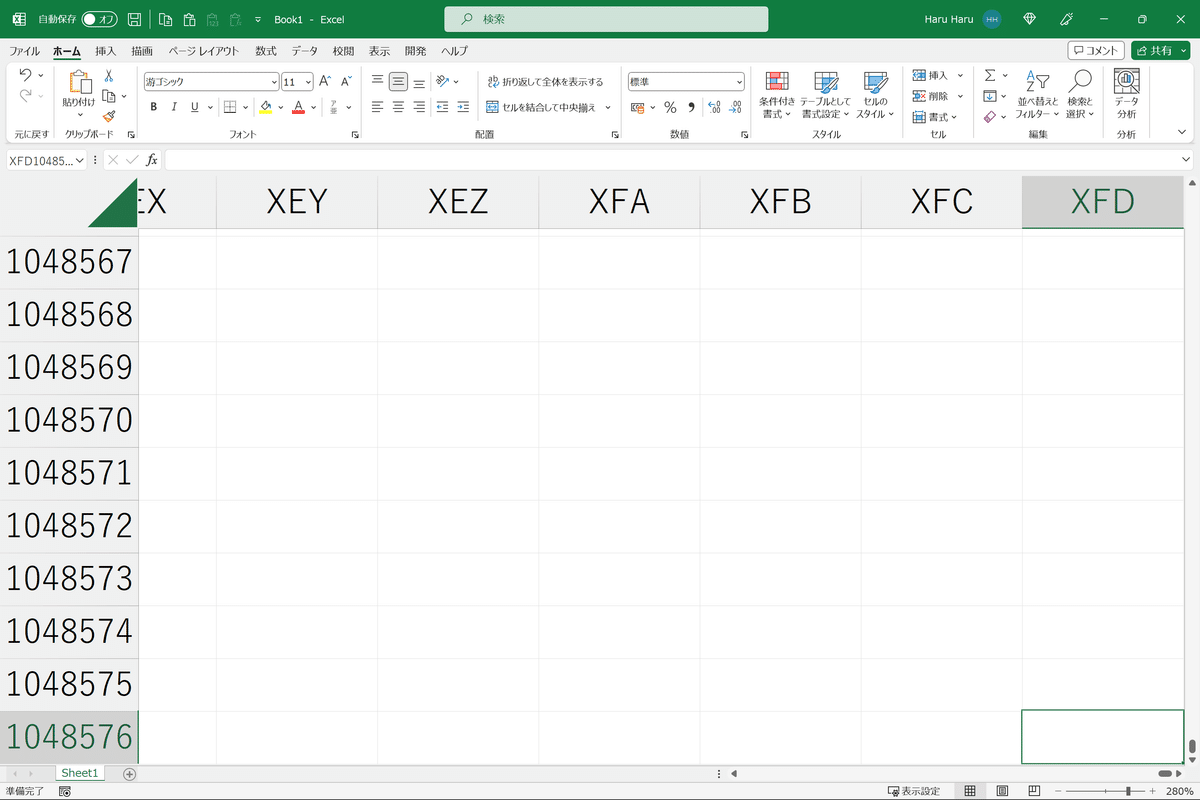Toggle 折り返して全体を表示する wrap text
Viewport: 1200px width, 800px height.
point(540,82)
